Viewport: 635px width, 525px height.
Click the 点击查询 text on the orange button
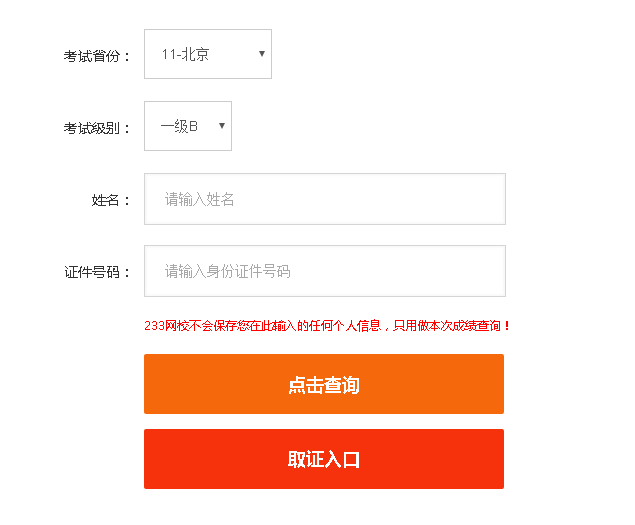point(323,385)
